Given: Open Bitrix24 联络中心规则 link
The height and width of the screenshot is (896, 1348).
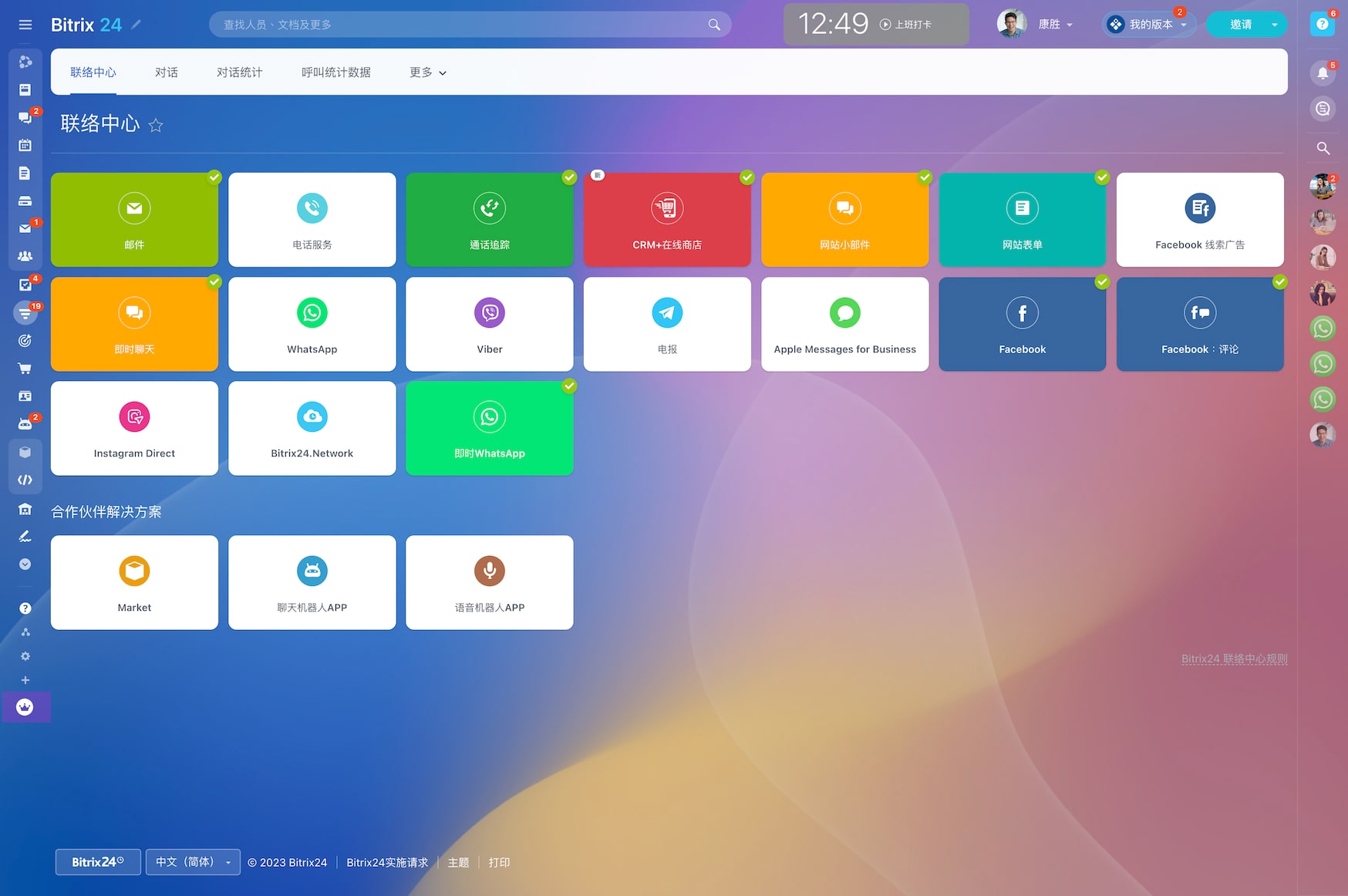Looking at the screenshot, I should 1235,659.
